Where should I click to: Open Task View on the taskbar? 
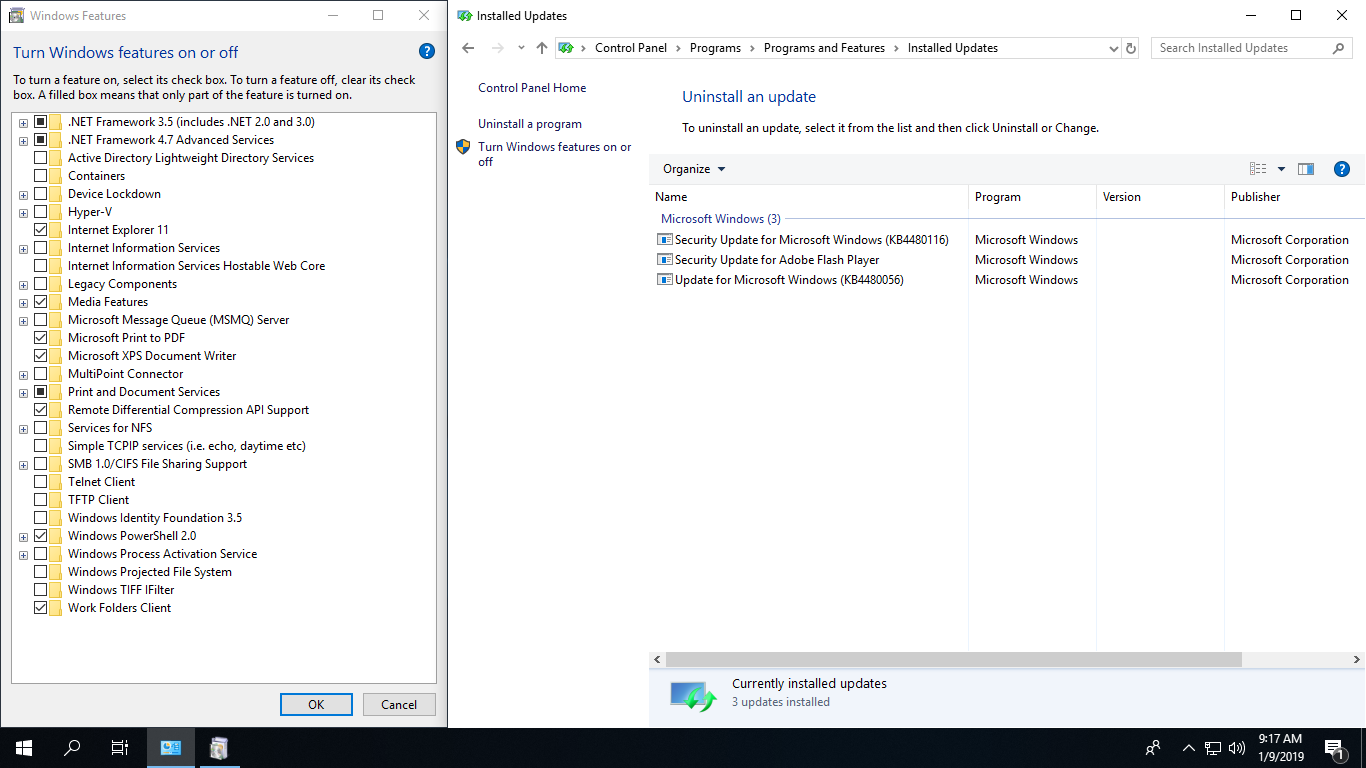[x=120, y=748]
